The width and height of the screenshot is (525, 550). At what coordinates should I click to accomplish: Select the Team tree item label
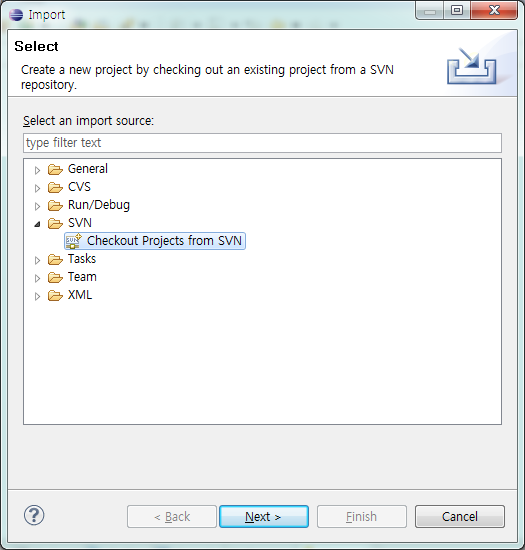[x=82, y=277]
